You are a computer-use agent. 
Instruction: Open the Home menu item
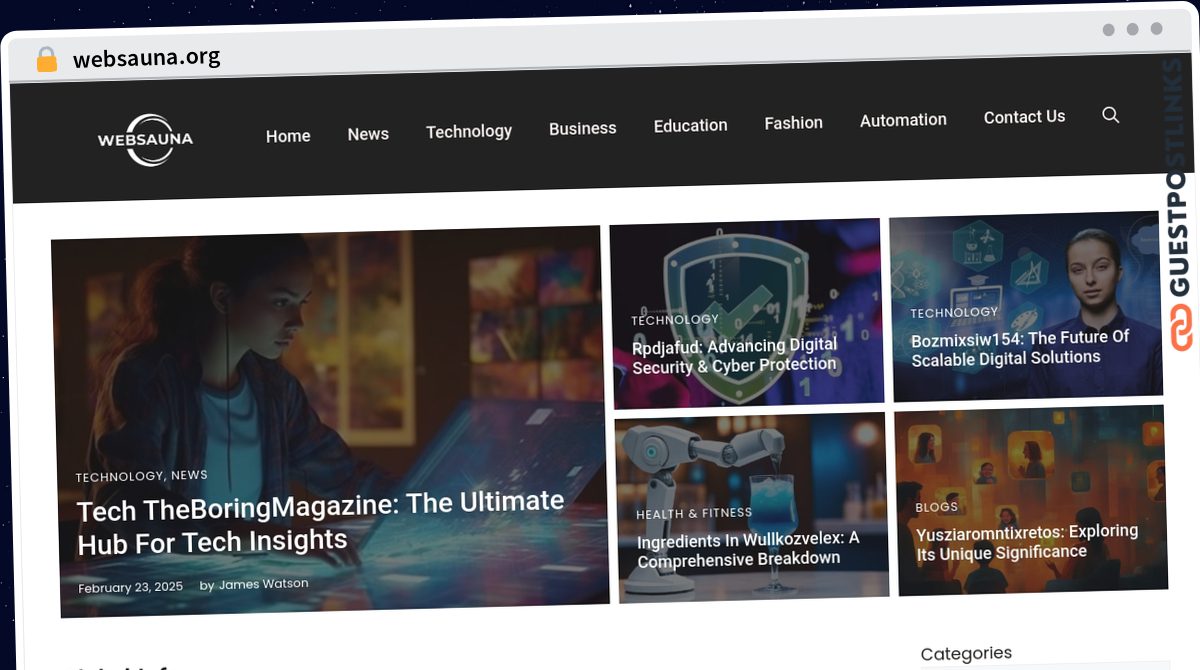[x=288, y=136]
